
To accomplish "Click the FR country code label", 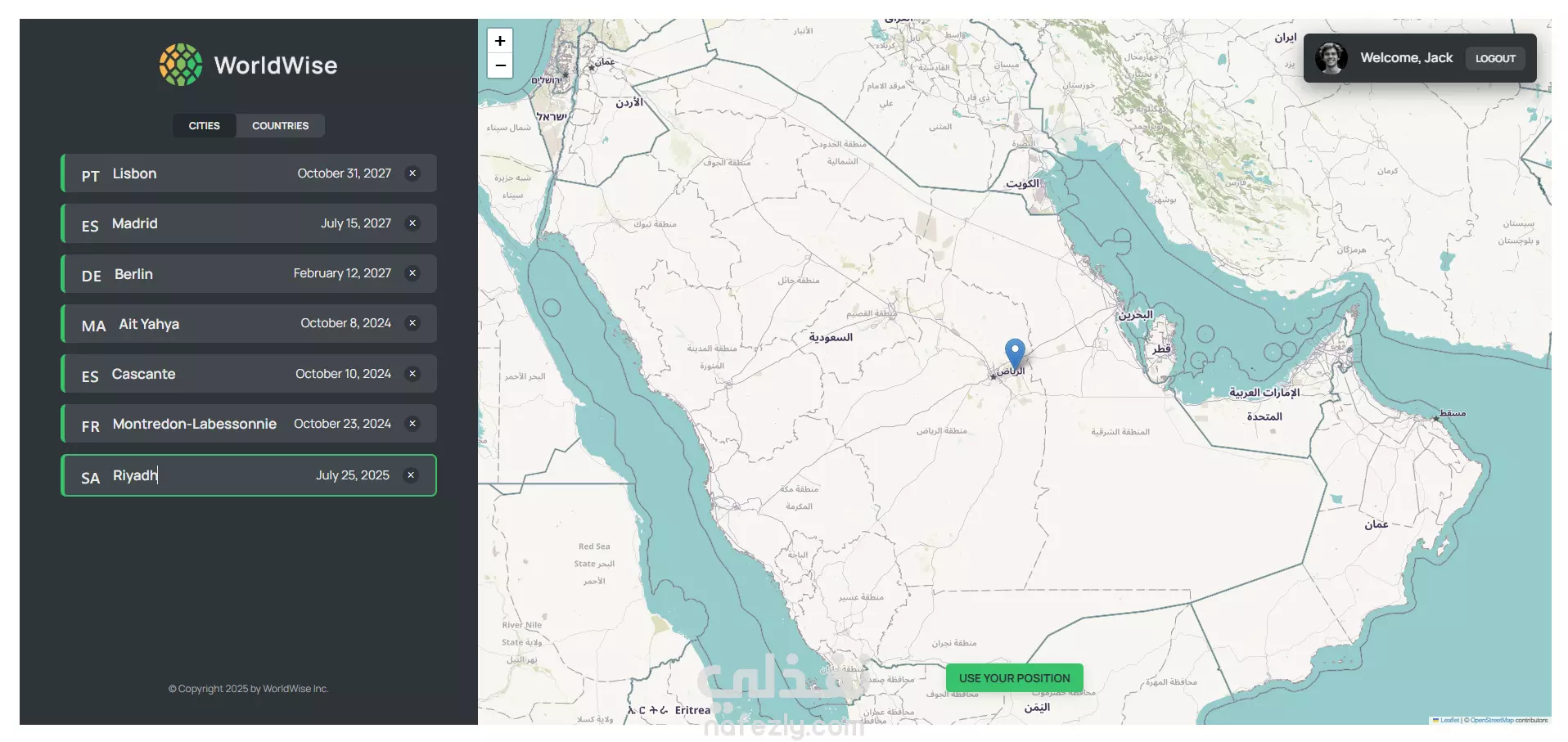I will [91, 427].
